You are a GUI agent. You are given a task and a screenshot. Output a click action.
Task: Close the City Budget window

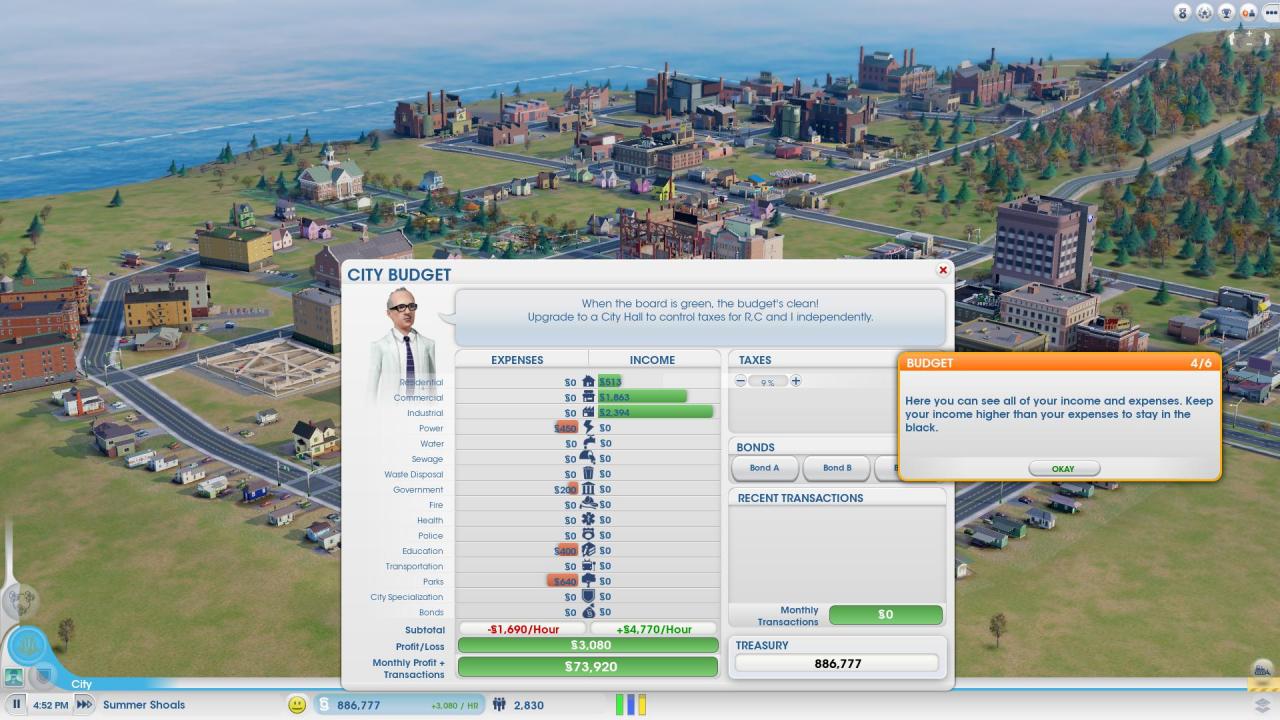(942, 270)
